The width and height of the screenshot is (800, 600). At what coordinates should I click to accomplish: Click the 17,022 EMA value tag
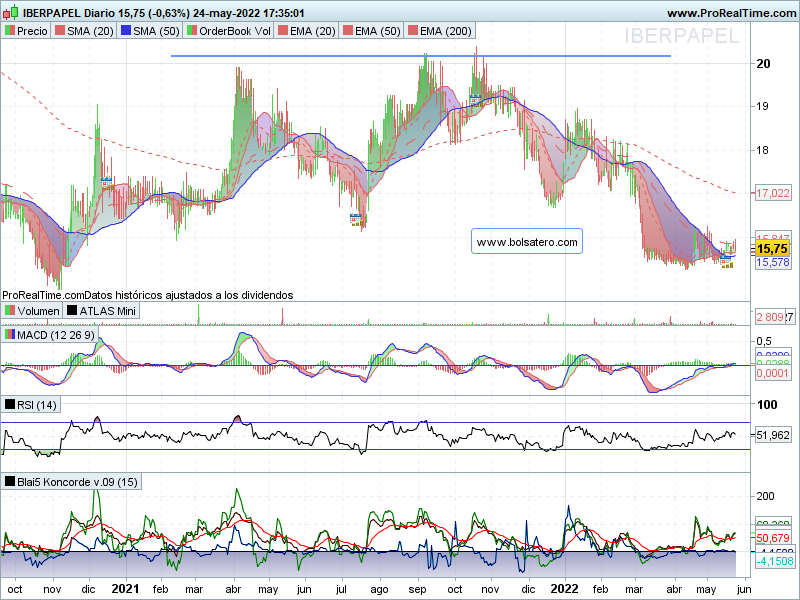click(772, 193)
